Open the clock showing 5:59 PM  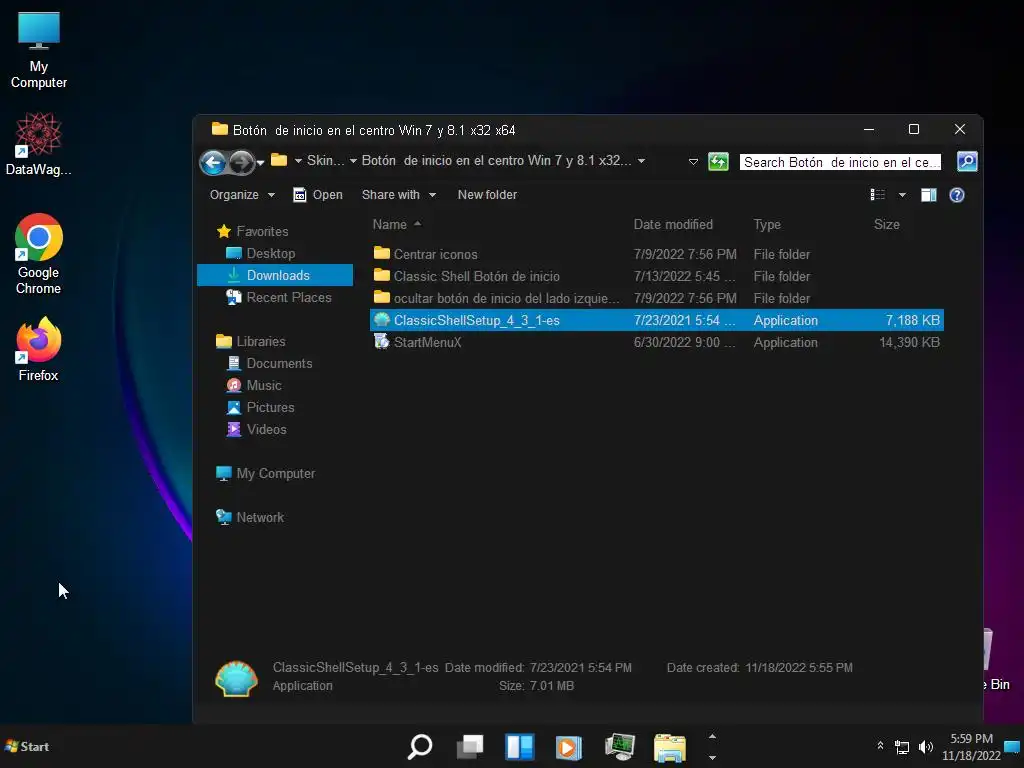pos(971,746)
